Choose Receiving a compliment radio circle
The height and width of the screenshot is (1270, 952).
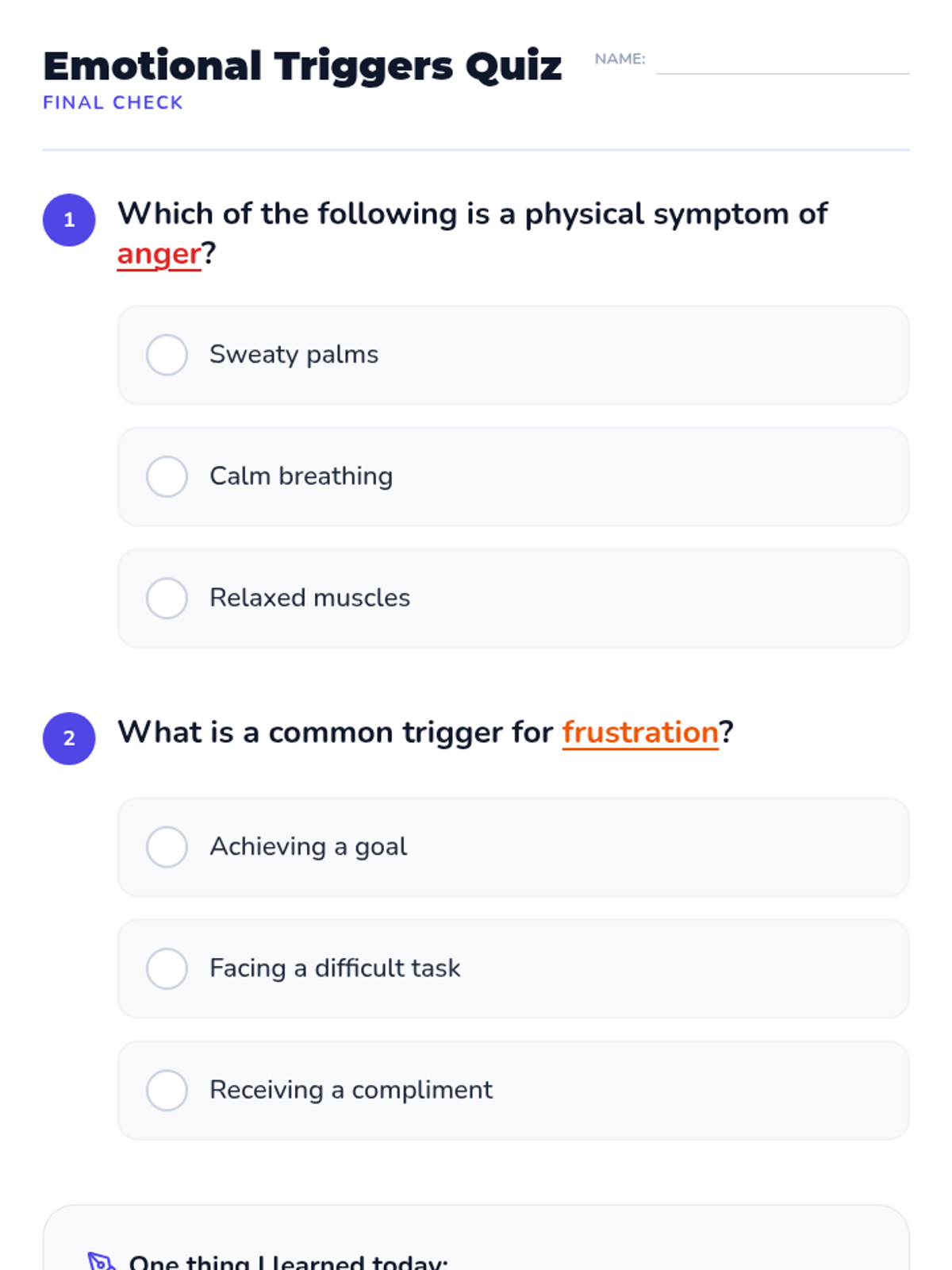pos(167,1090)
